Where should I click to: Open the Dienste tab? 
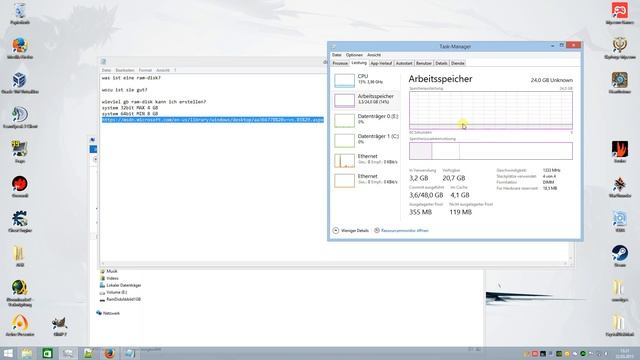click(458, 63)
